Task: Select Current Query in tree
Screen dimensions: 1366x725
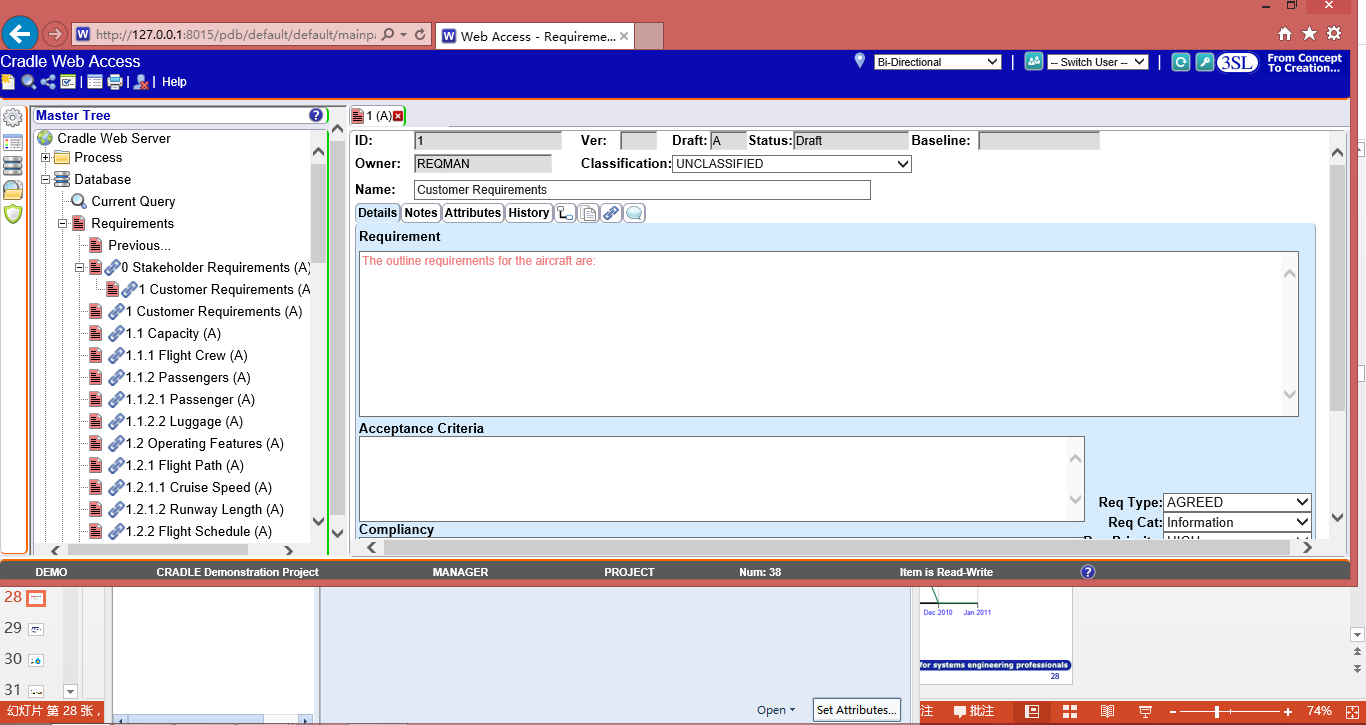Action: [133, 202]
